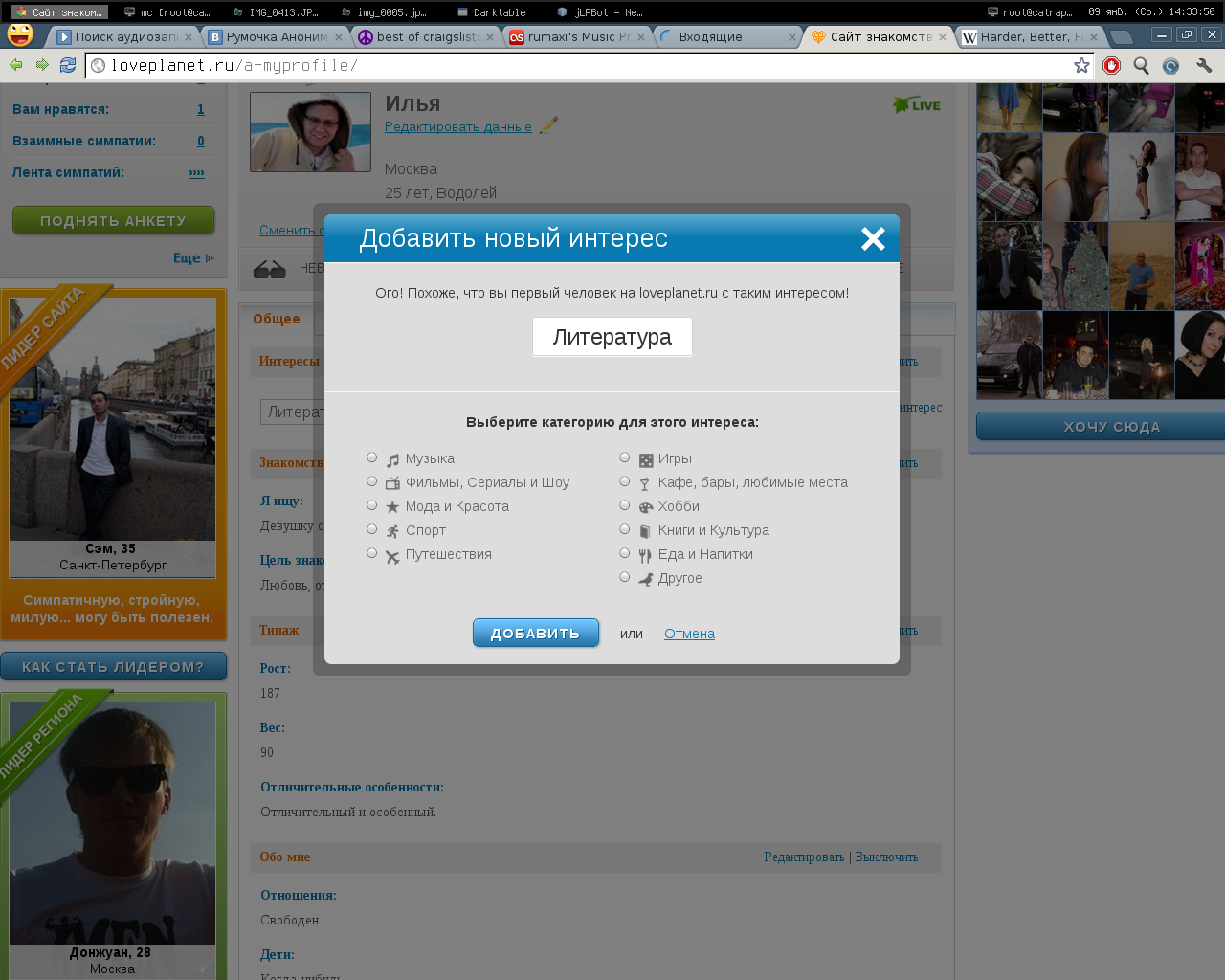Viewport: 1225px width, 980px height.
Task: Click КАК СТАТЬ ЛИДЕРОМ? button
Action: (x=113, y=666)
